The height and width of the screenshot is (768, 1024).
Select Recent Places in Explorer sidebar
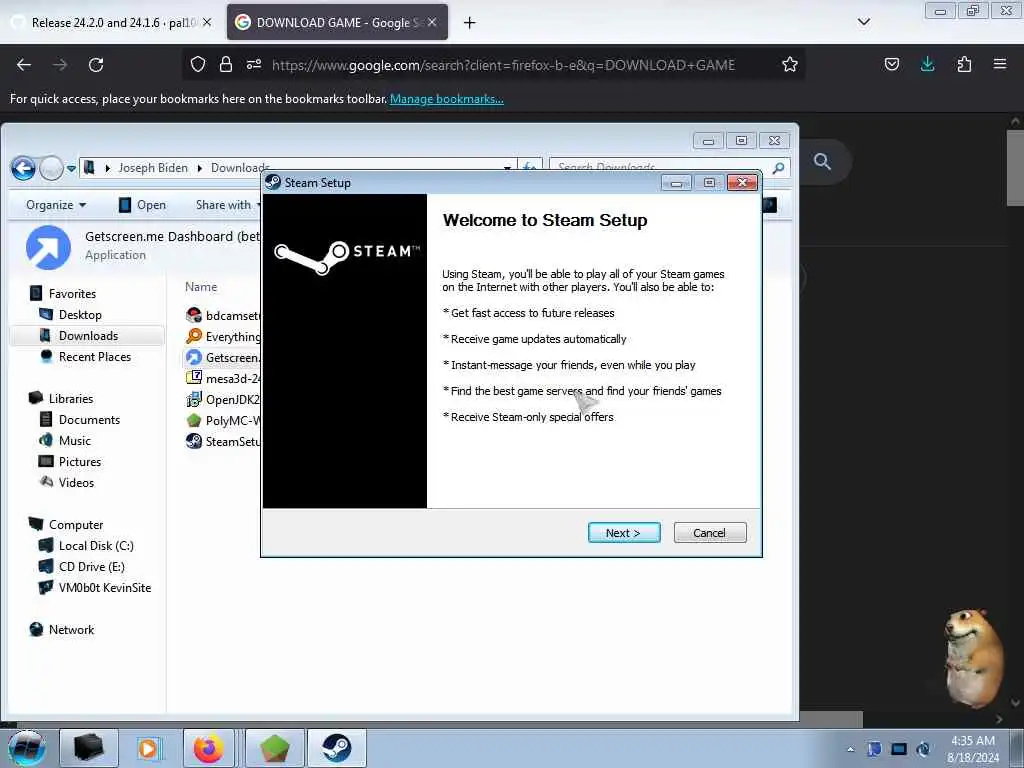tap(94, 357)
